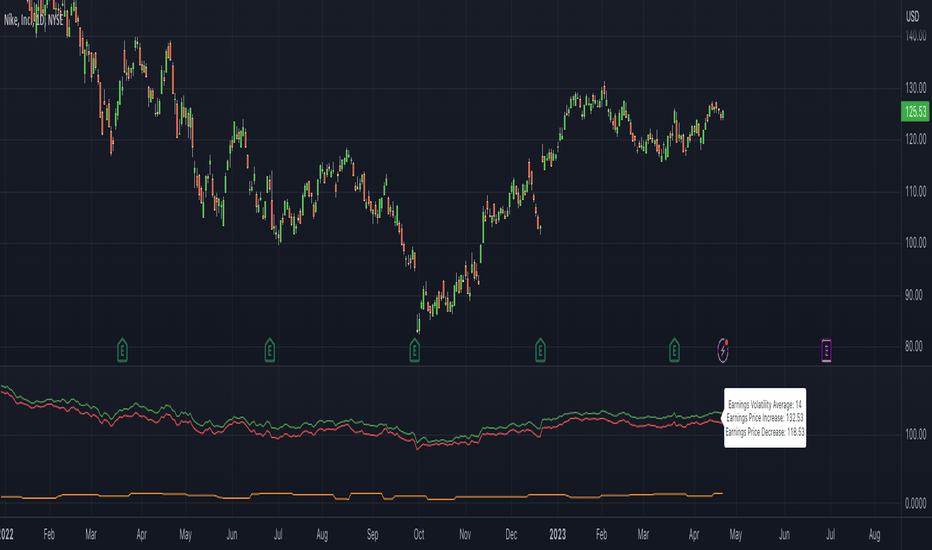Image resolution: width=932 pixels, height=550 pixels.
Task: Click the Aug label at the time axis end
Action: click(x=874, y=535)
